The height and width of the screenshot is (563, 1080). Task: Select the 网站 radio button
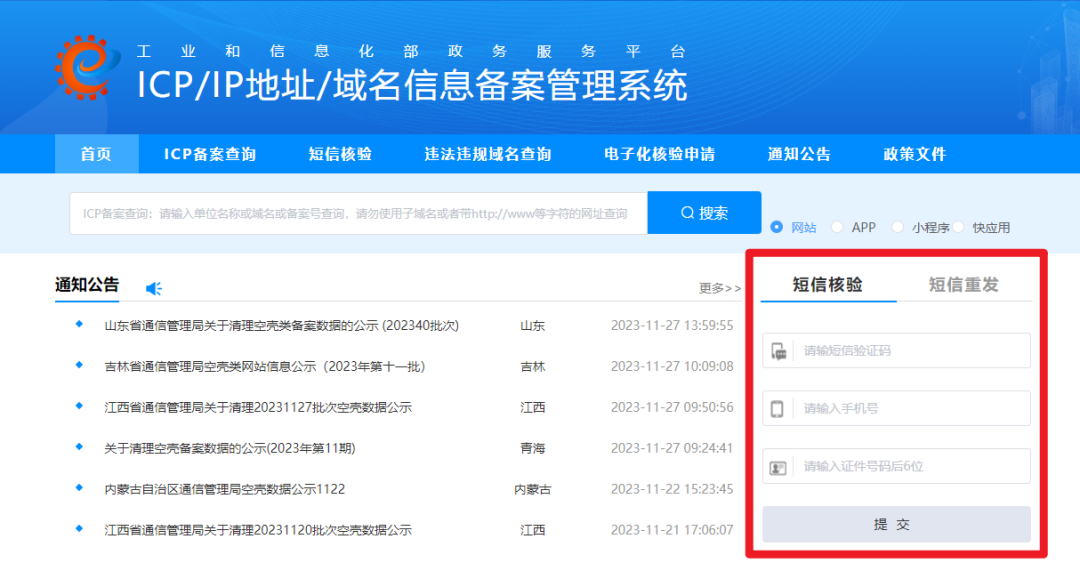coord(777,227)
